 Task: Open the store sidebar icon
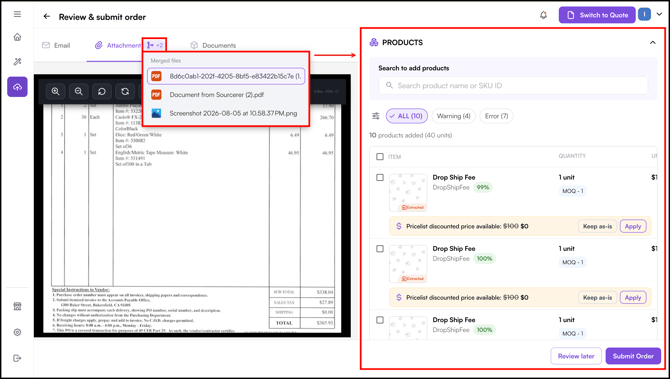[17, 306]
